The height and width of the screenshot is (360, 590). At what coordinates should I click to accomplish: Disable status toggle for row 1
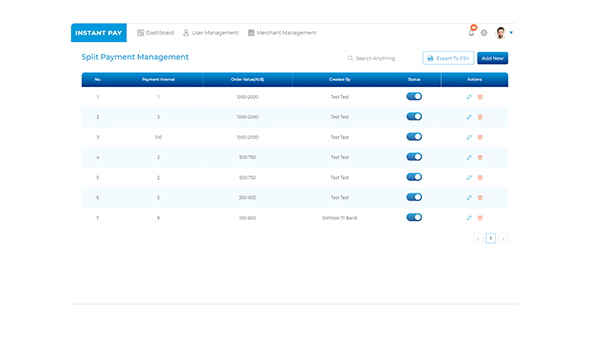[414, 97]
